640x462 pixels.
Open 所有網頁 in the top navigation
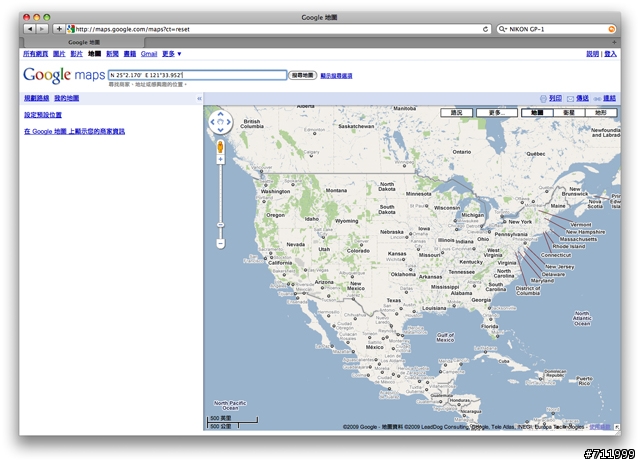point(36,54)
